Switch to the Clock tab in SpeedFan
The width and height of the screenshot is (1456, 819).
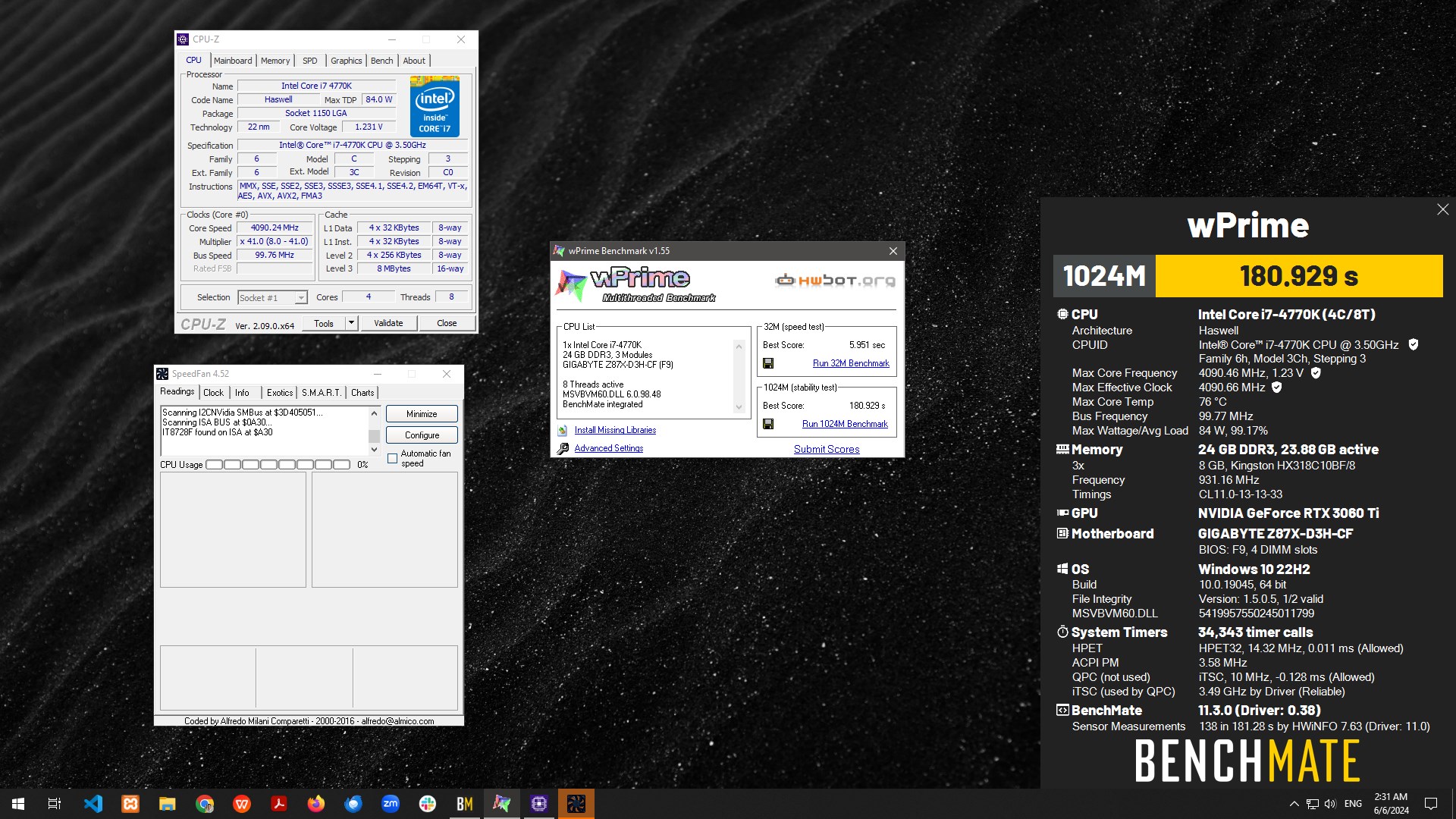pyautogui.click(x=214, y=393)
